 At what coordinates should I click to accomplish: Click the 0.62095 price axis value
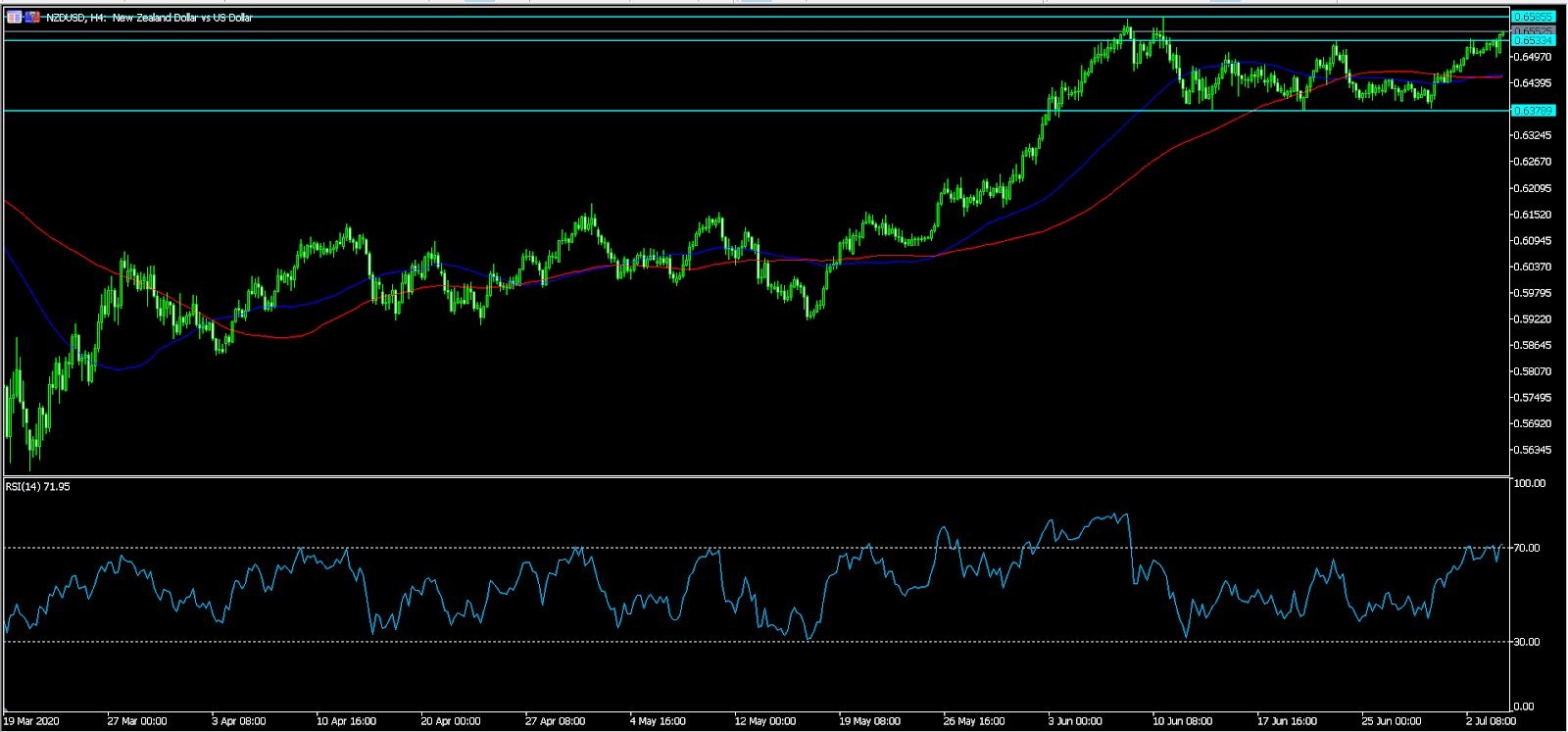tap(1532, 188)
